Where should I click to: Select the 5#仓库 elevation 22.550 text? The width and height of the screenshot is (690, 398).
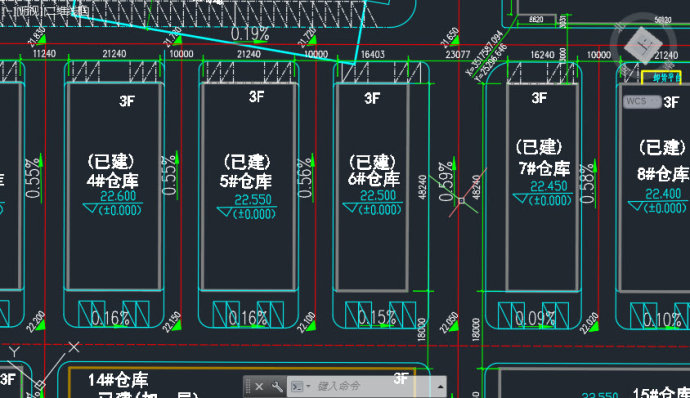(x=253, y=200)
